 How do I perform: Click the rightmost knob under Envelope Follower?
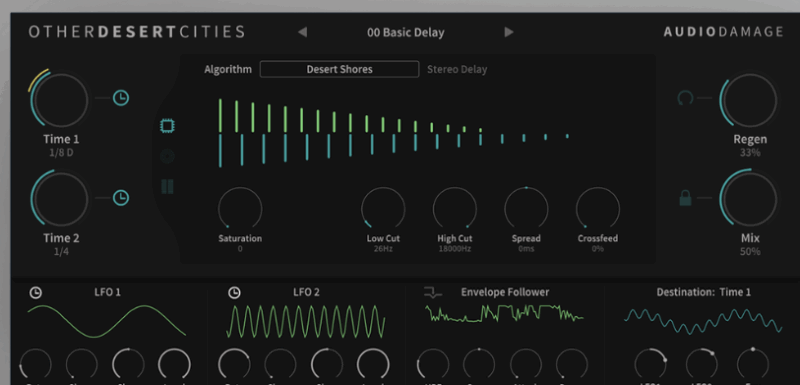pos(572,365)
